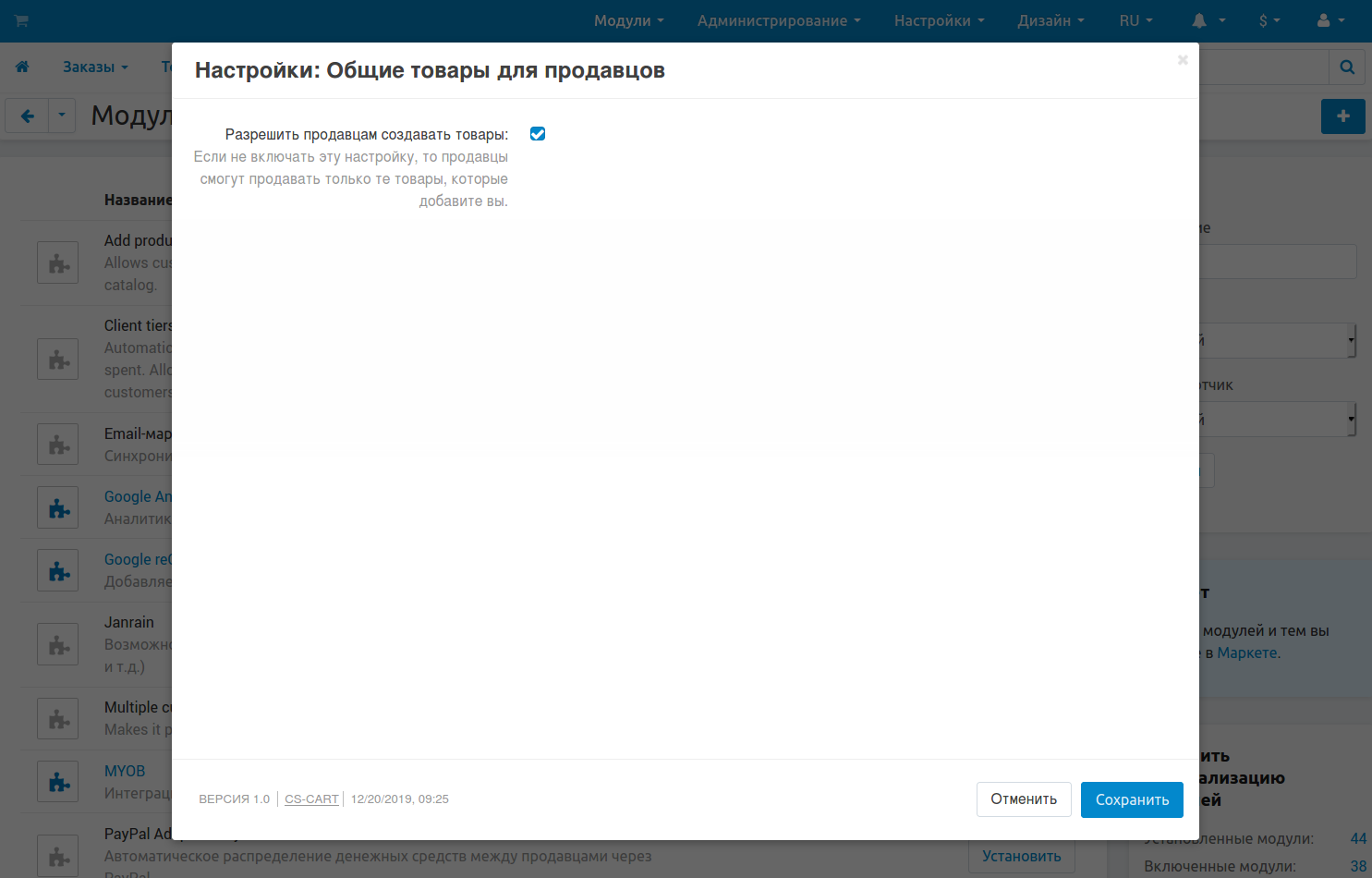Click the back arrow button
The height and width of the screenshot is (878, 1372).
pyautogui.click(x=28, y=116)
